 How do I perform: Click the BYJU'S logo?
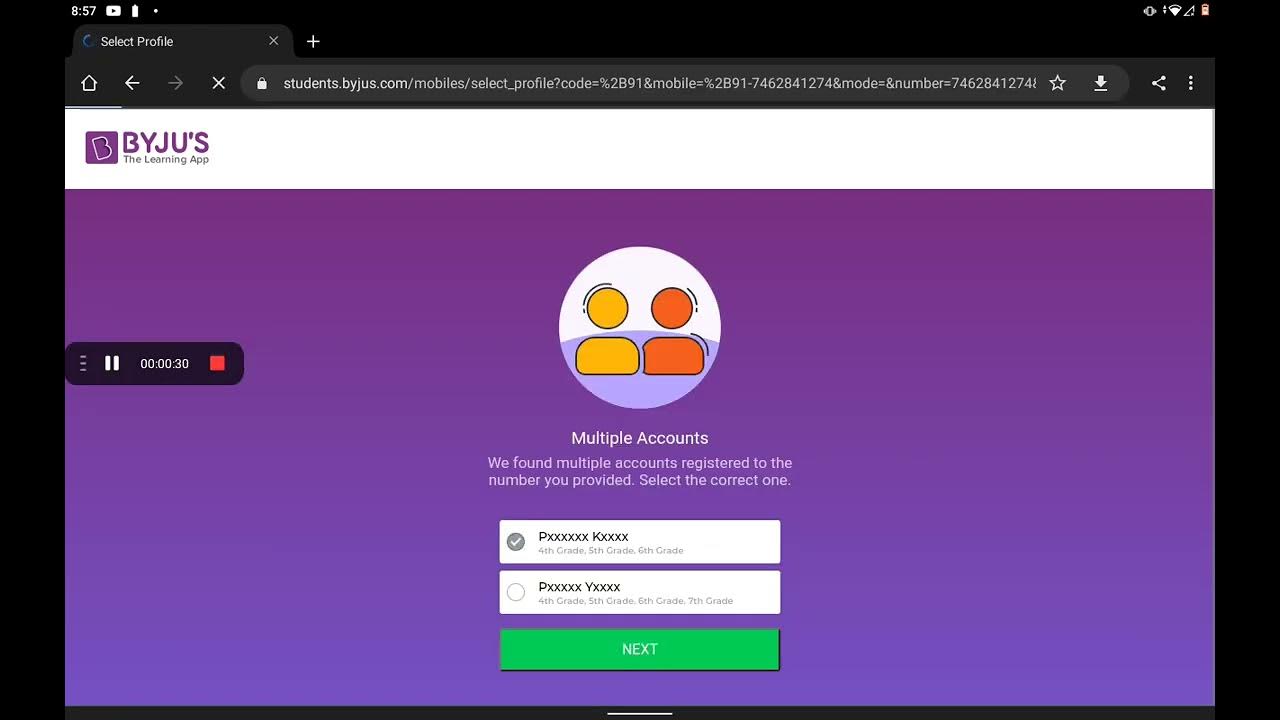point(147,148)
